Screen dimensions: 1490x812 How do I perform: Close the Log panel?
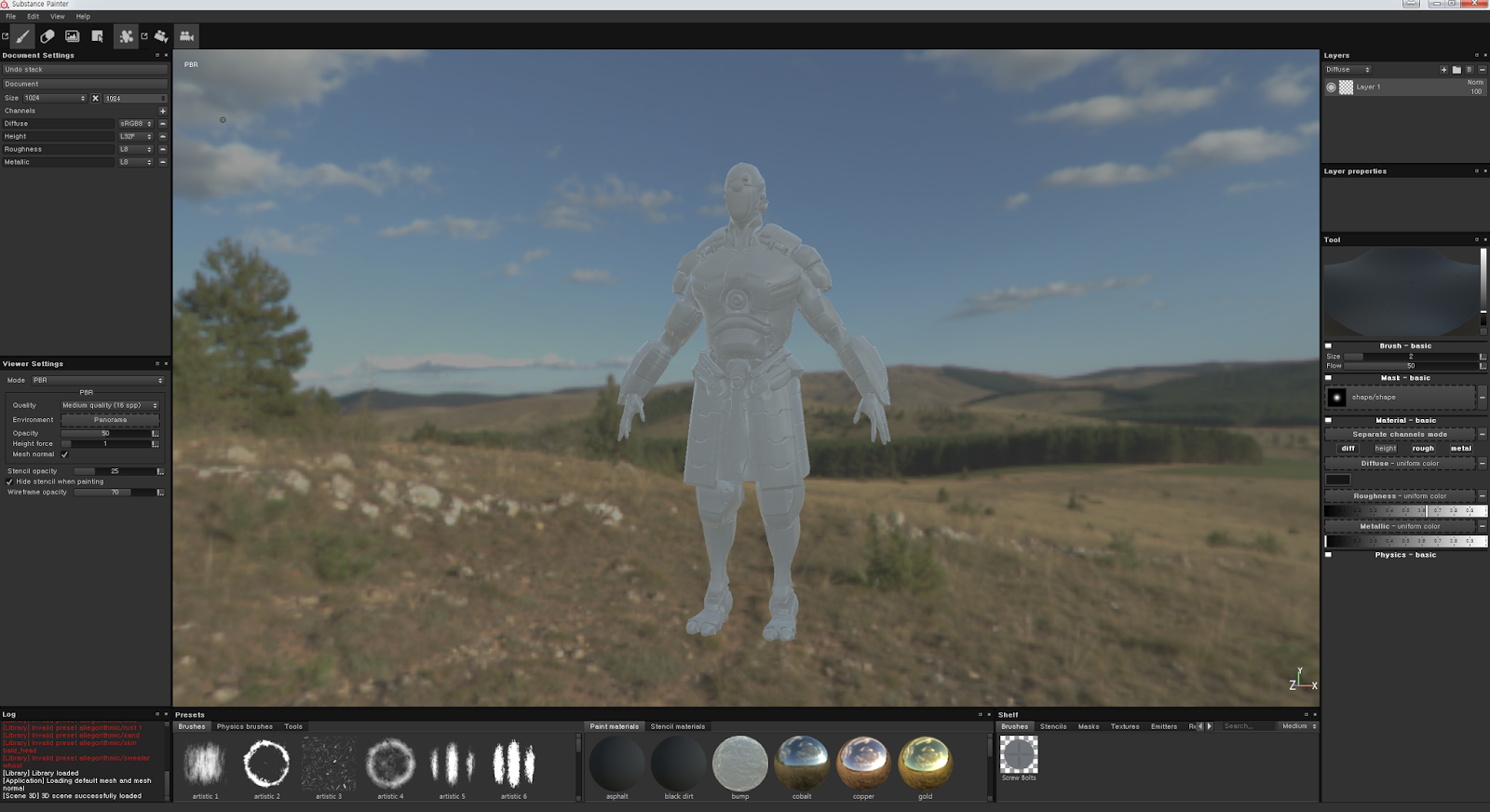click(166, 714)
